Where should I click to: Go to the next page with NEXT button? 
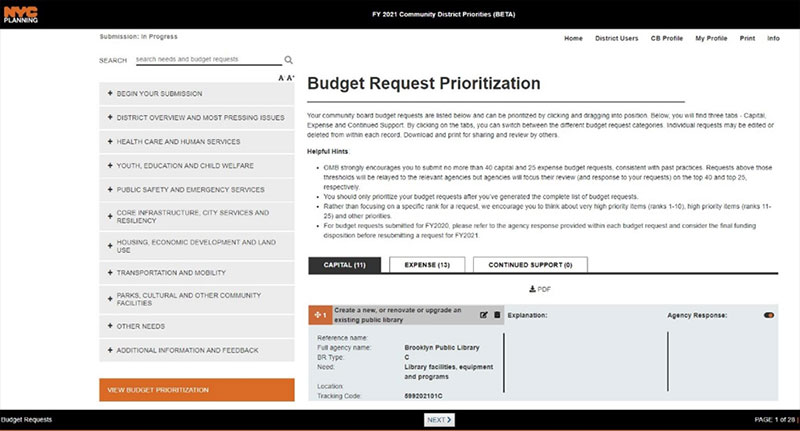(439, 420)
